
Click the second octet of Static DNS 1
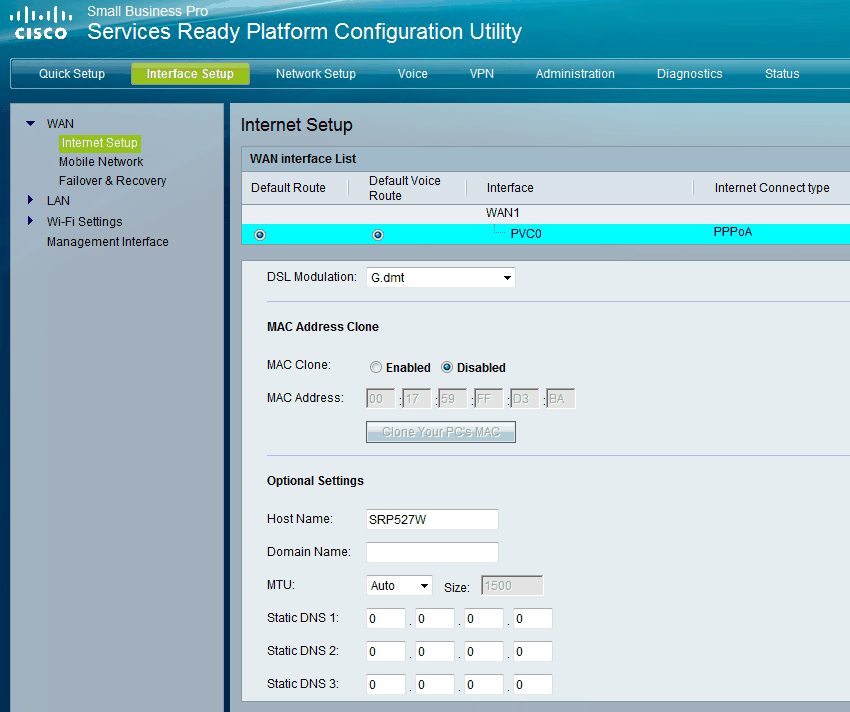coord(435,619)
